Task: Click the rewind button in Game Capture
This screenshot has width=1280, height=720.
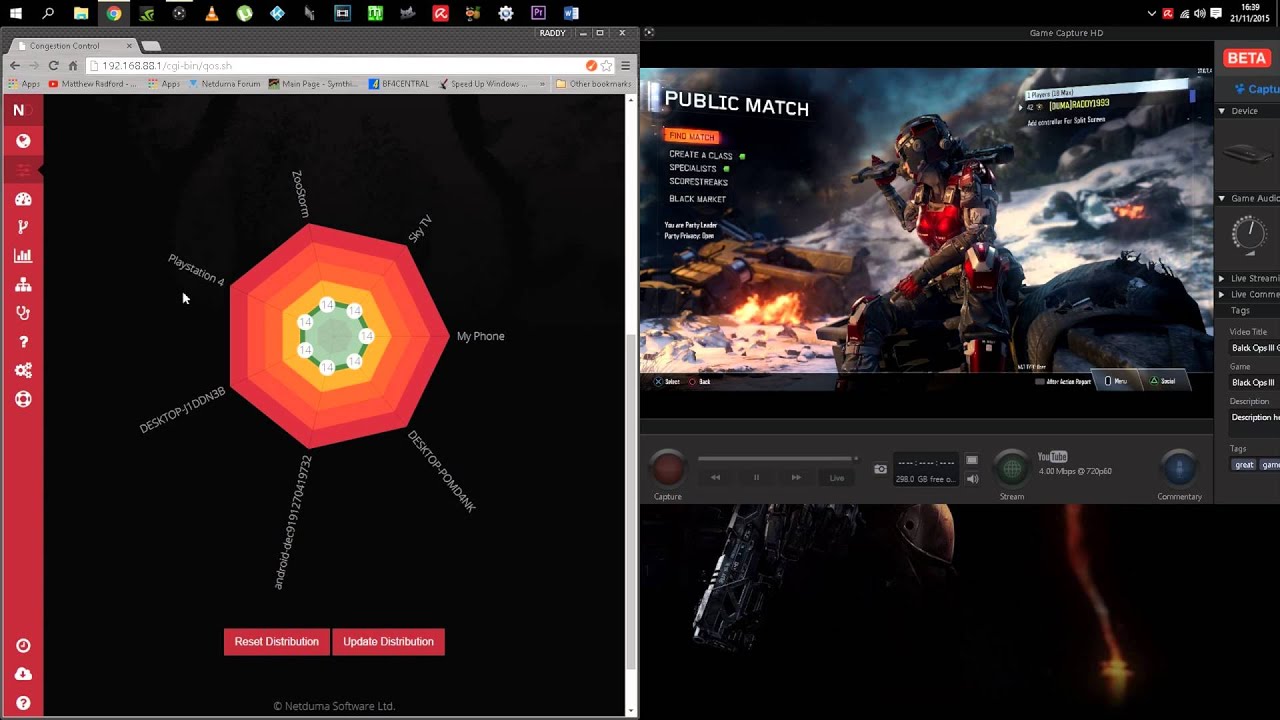Action: 715,477
